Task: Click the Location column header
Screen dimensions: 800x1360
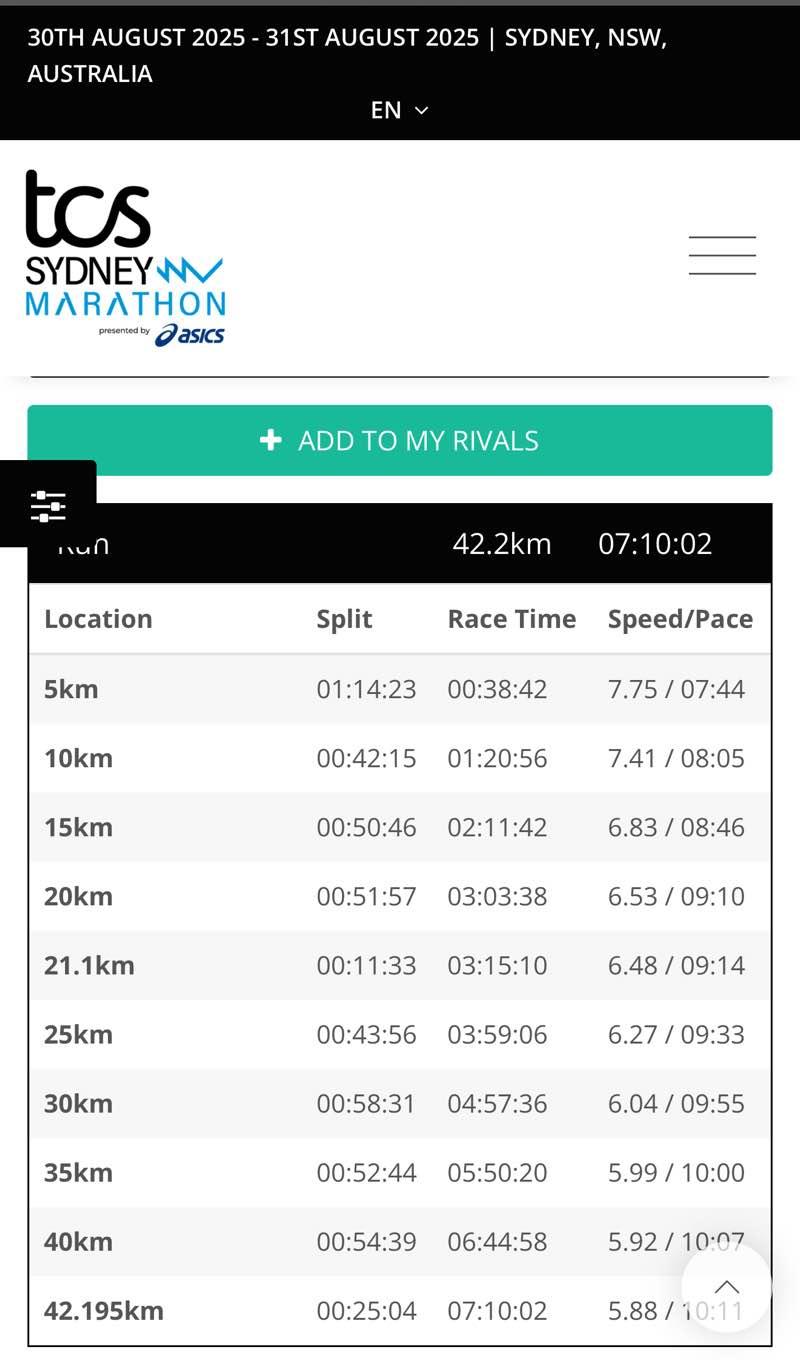Action: tap(98, 619)
